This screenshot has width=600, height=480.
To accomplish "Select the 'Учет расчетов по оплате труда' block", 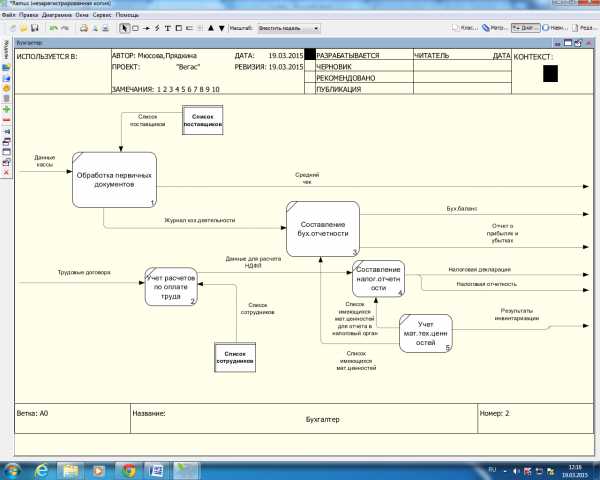I will (172, 285).
